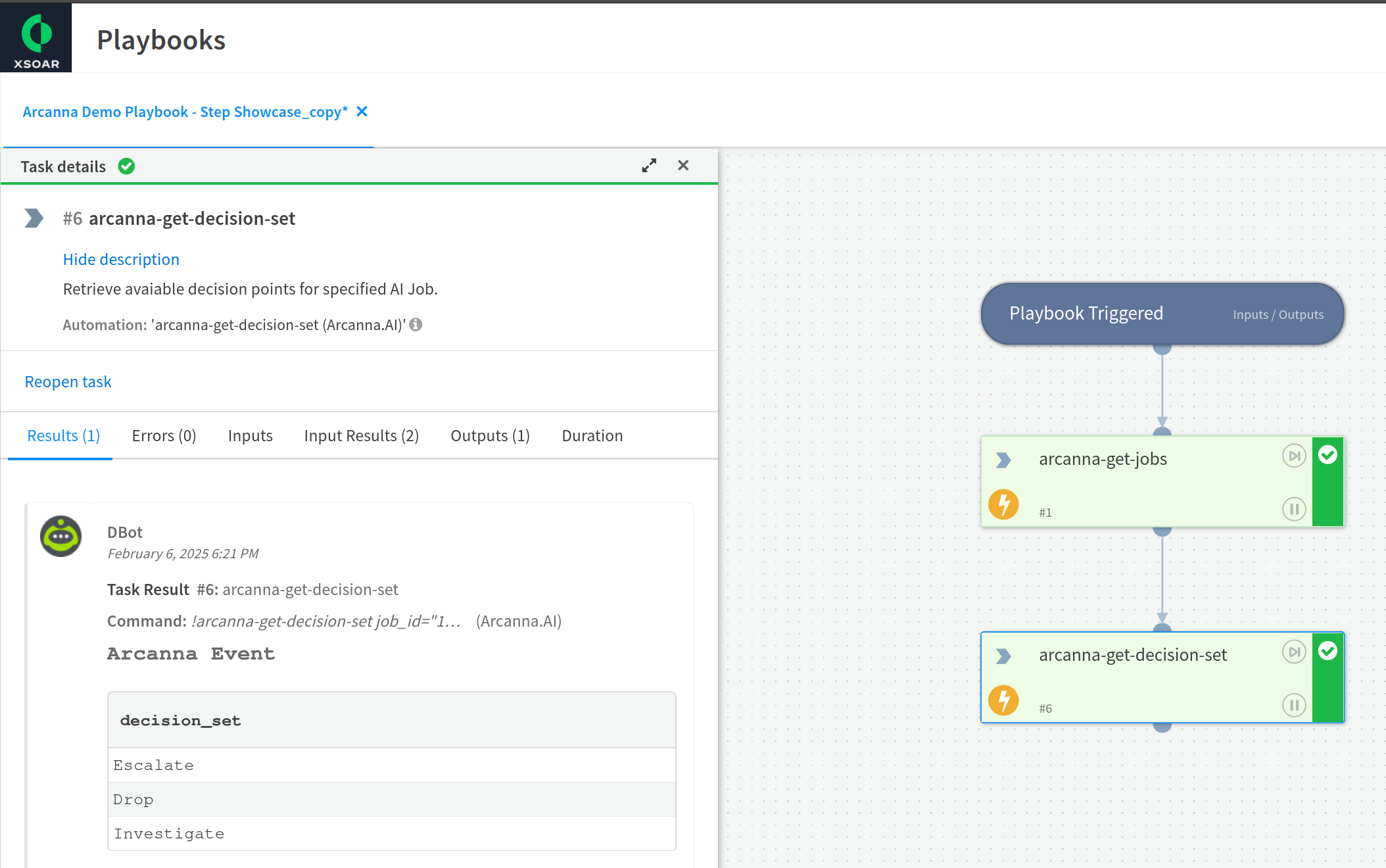Close the Arcanna Demo Playbook tab
The height and width of the screenshot is (868, 1386).
click(x=365, y=111)
